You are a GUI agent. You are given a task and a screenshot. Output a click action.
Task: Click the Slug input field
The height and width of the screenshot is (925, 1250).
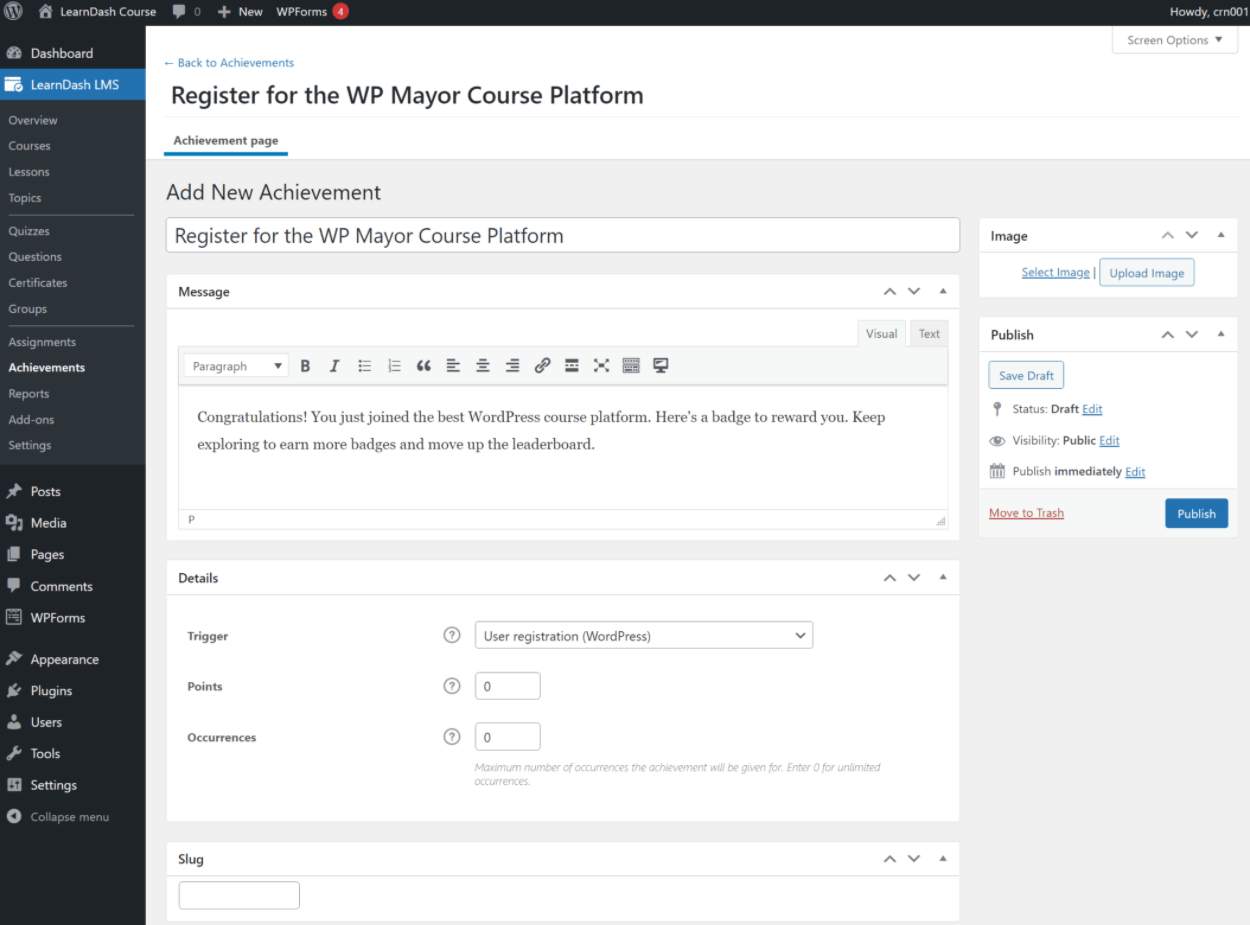pyautogui.click(x=239, y=895)
